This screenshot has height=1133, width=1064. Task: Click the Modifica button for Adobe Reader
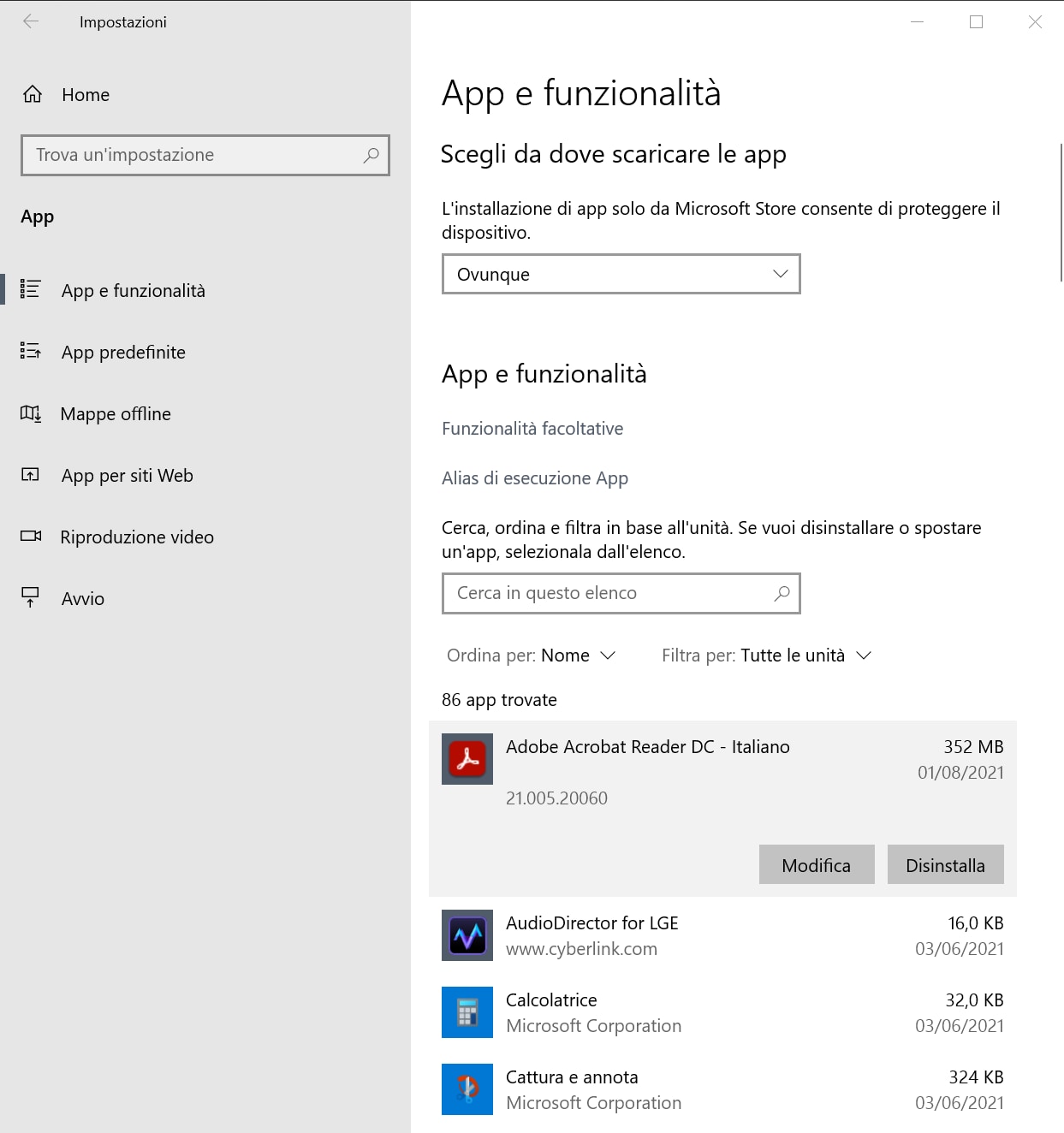817,864
